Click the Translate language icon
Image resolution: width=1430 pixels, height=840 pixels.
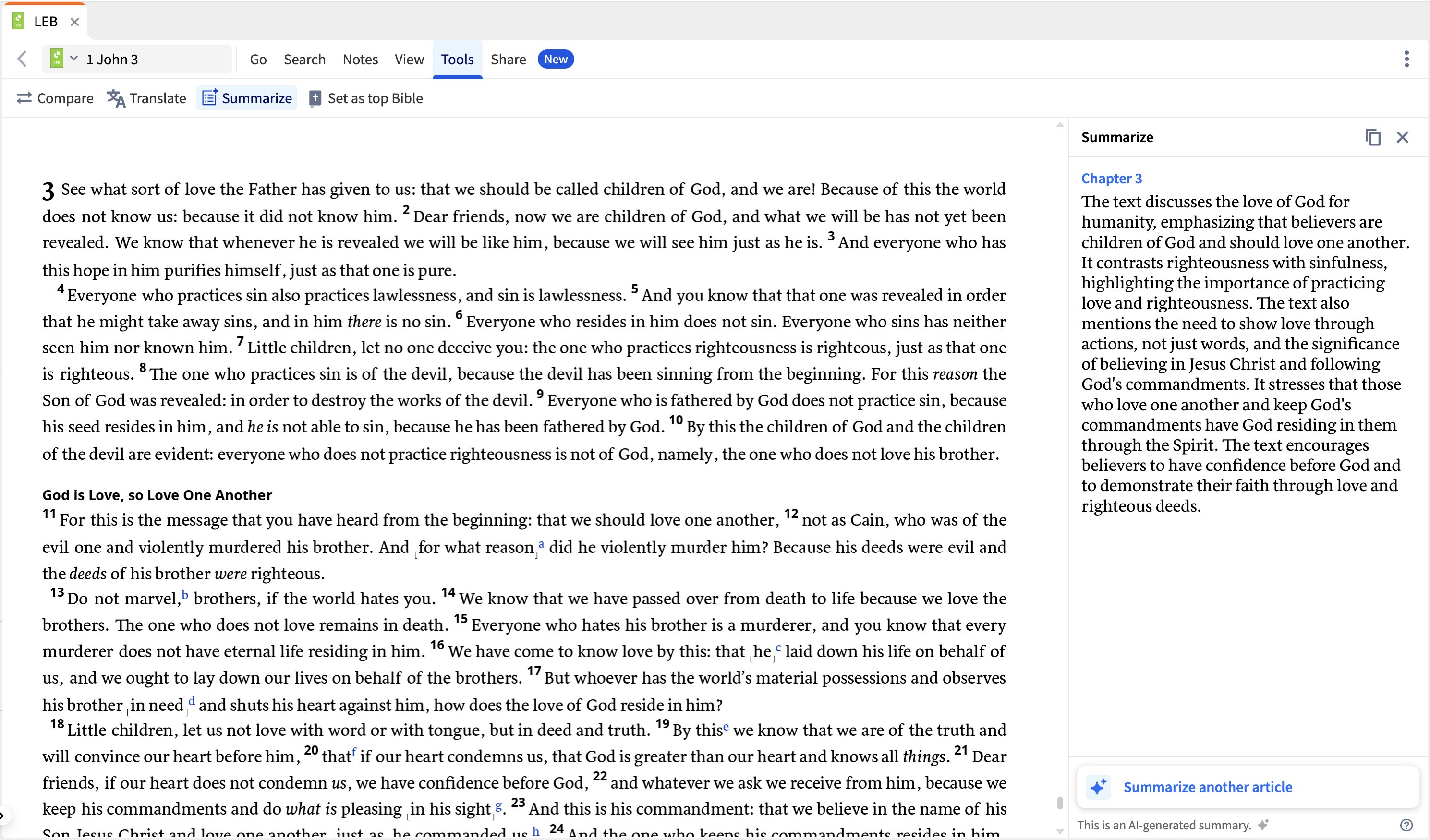(x=116, y=98)
